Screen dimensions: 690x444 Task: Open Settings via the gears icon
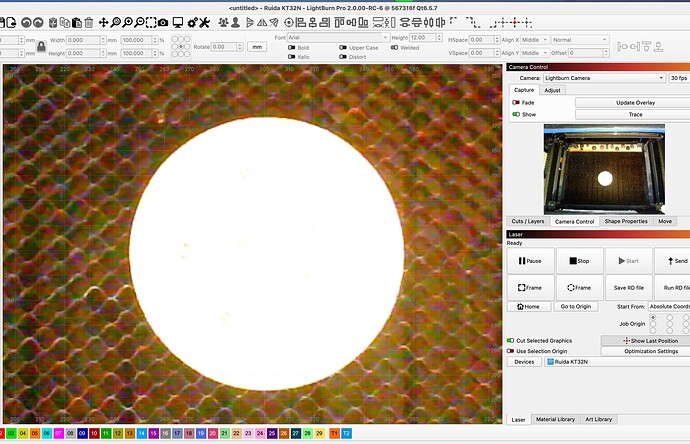point(192,22)
